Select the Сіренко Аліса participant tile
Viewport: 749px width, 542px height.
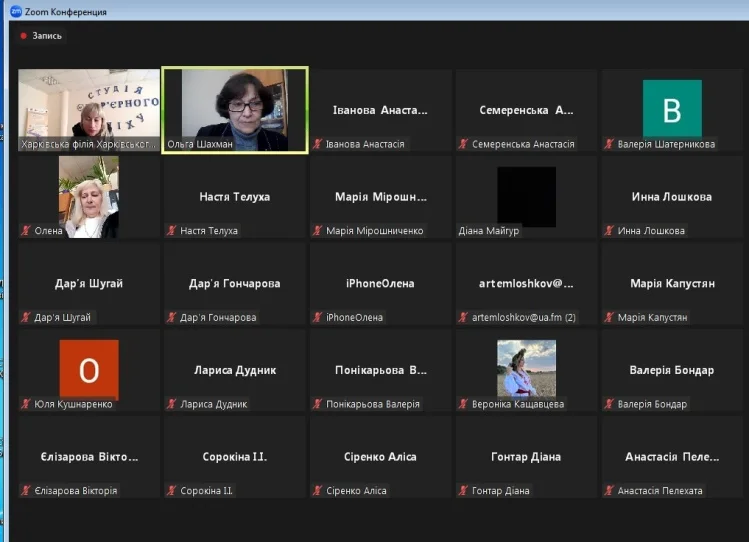[x=380, y=457]
